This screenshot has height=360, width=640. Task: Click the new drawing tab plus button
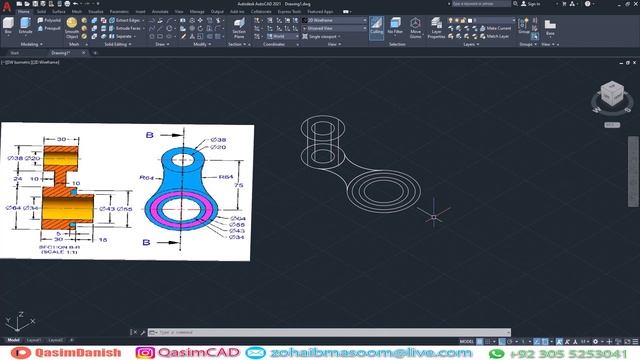(x=95, y=53)
